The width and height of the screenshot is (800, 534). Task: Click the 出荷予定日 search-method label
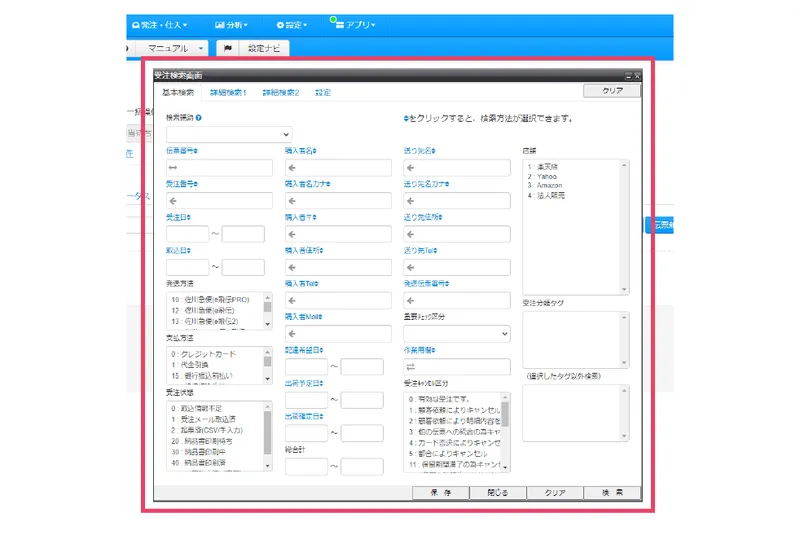coord(304,384)
